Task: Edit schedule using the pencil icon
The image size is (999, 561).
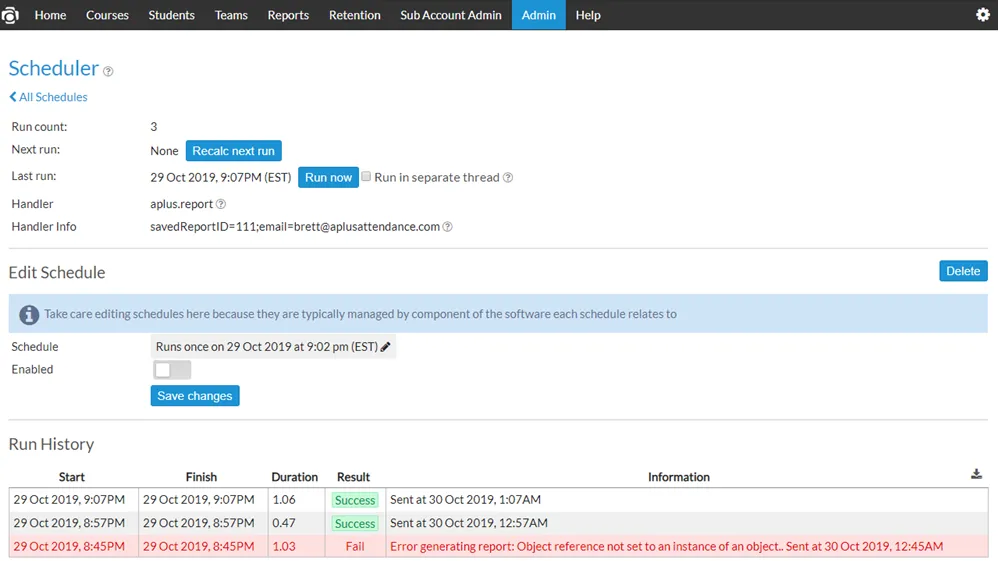Action: (x=385, y=347)
